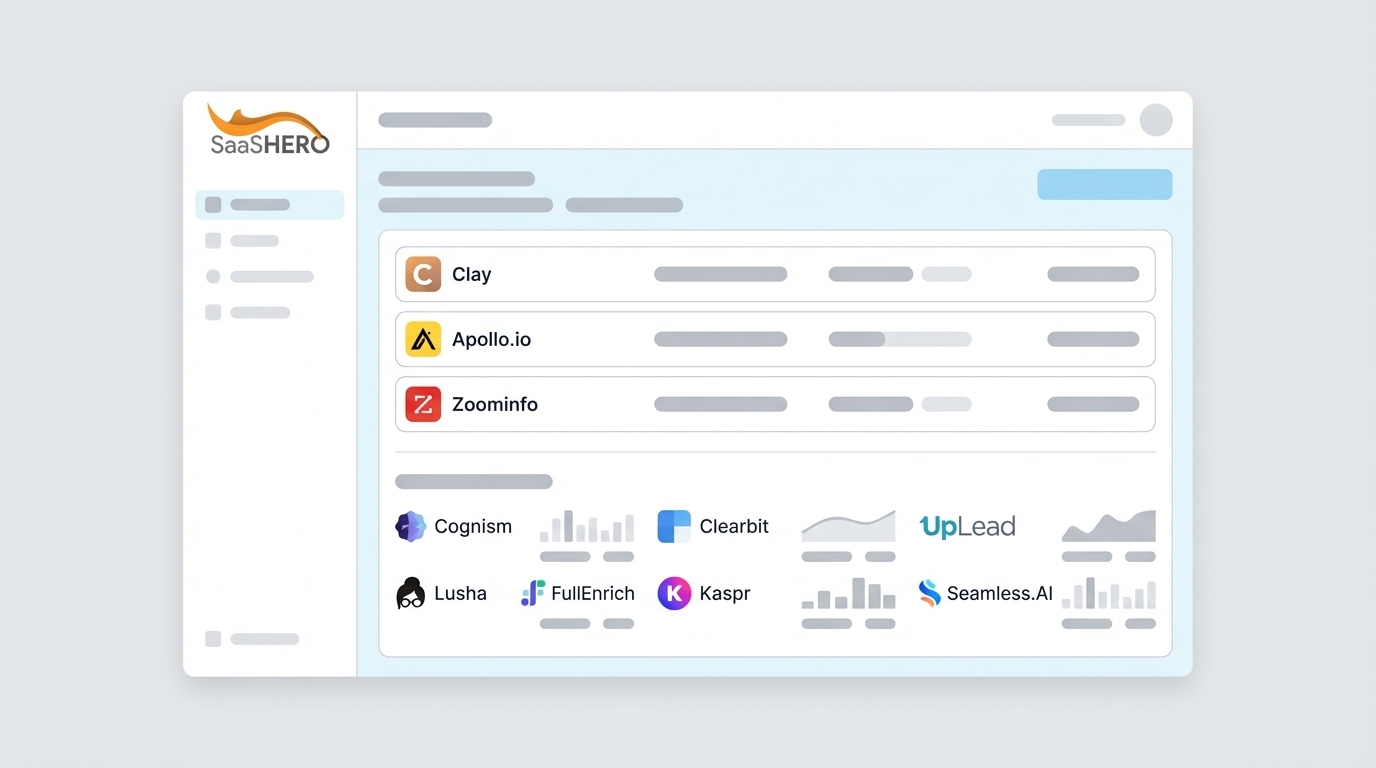Viewport: 1376px width, 768px height.
Task: Click the Kaspr purple circle icon
Action: (x=673, y=593)
